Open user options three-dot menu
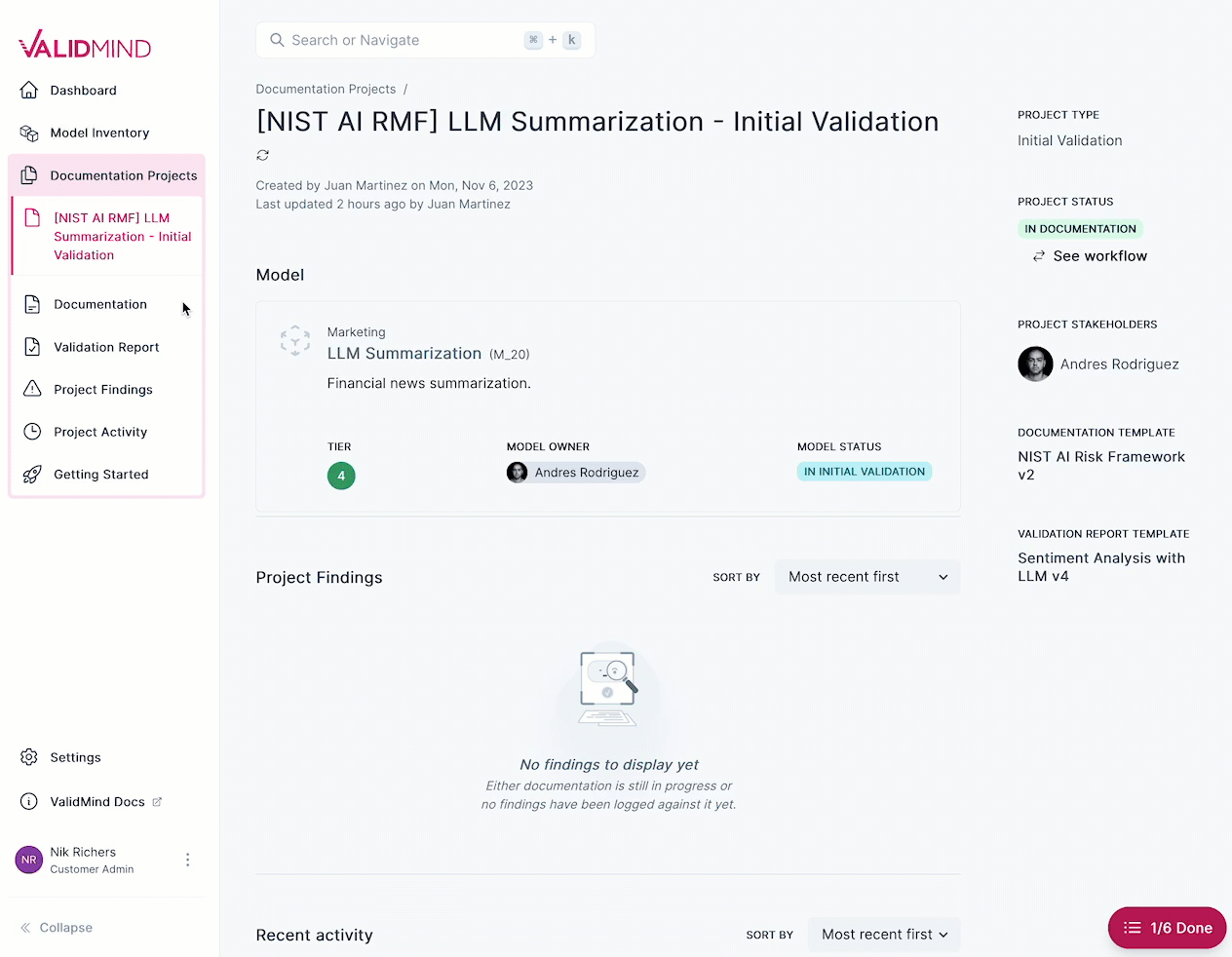The image size is (1232, 957). [187, 860]
